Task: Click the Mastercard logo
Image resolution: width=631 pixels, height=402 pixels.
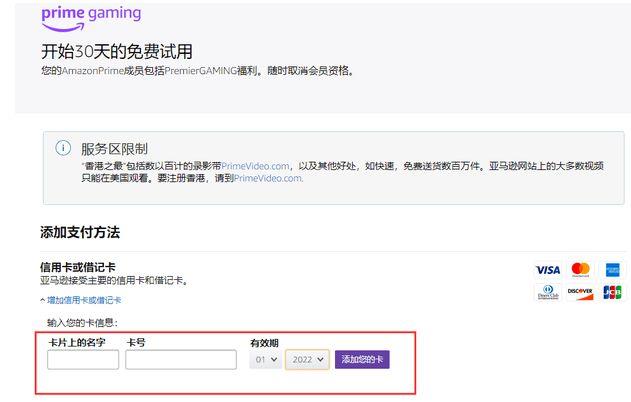Action: coord(580,270)
